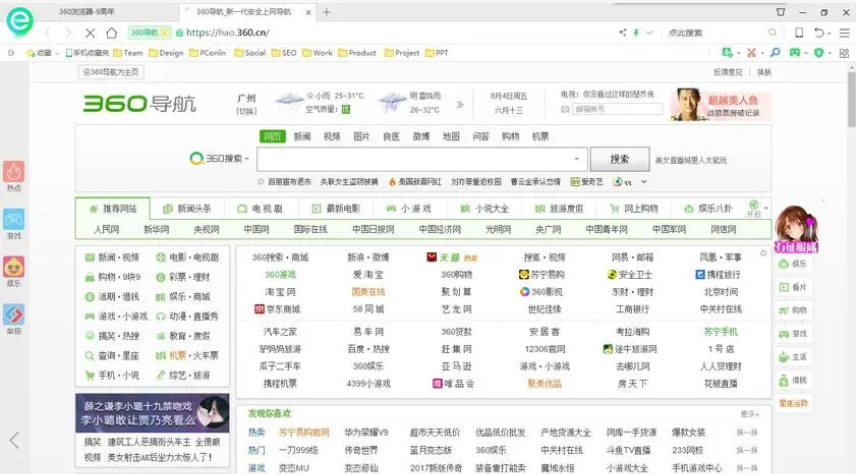The image size is (856, 474).
Task: Open the skin shirt icon in title bar
Action: click(x=781, y=11)
